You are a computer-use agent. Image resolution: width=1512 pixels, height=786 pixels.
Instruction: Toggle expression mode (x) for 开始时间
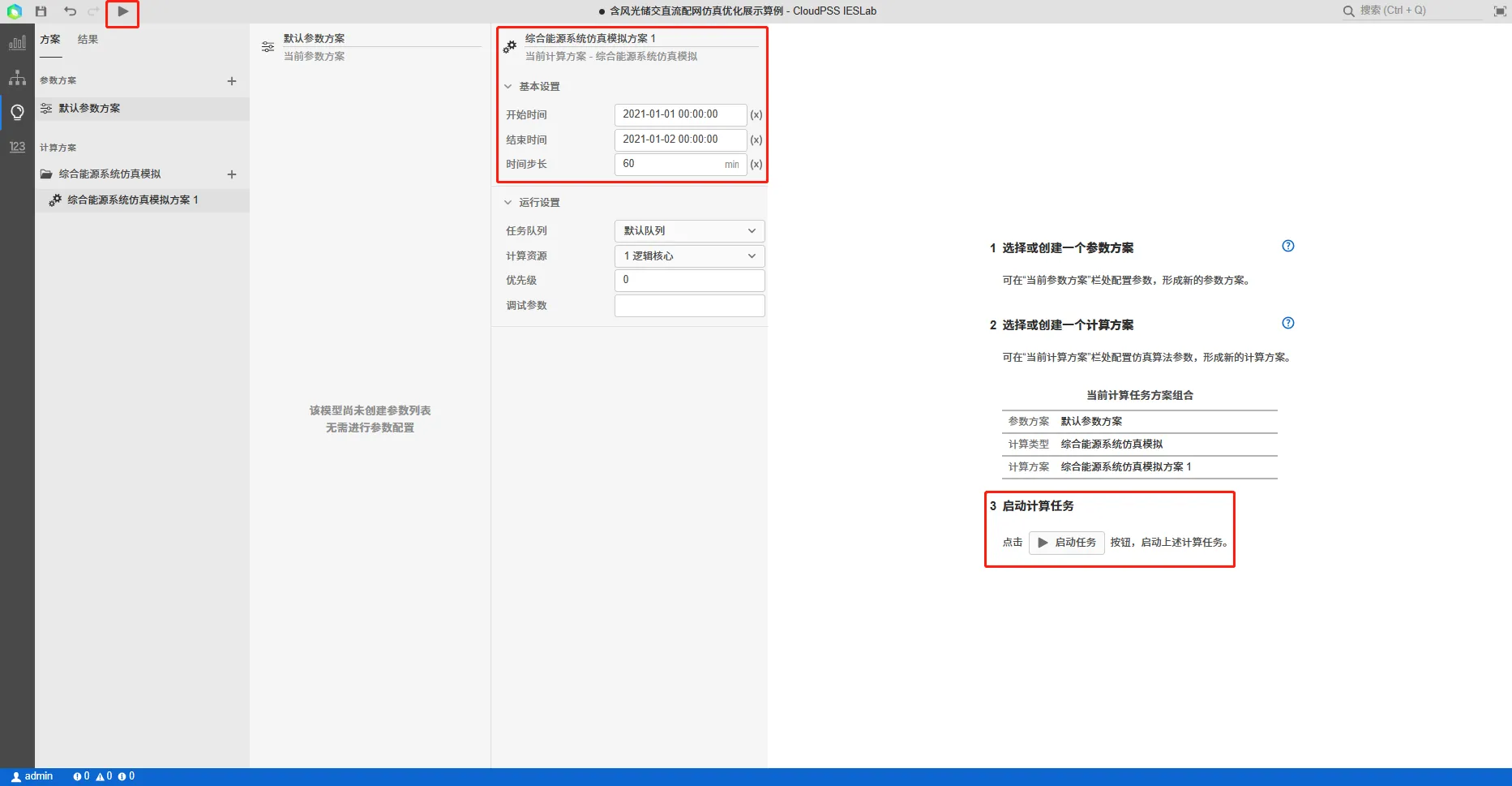(756, 115)
